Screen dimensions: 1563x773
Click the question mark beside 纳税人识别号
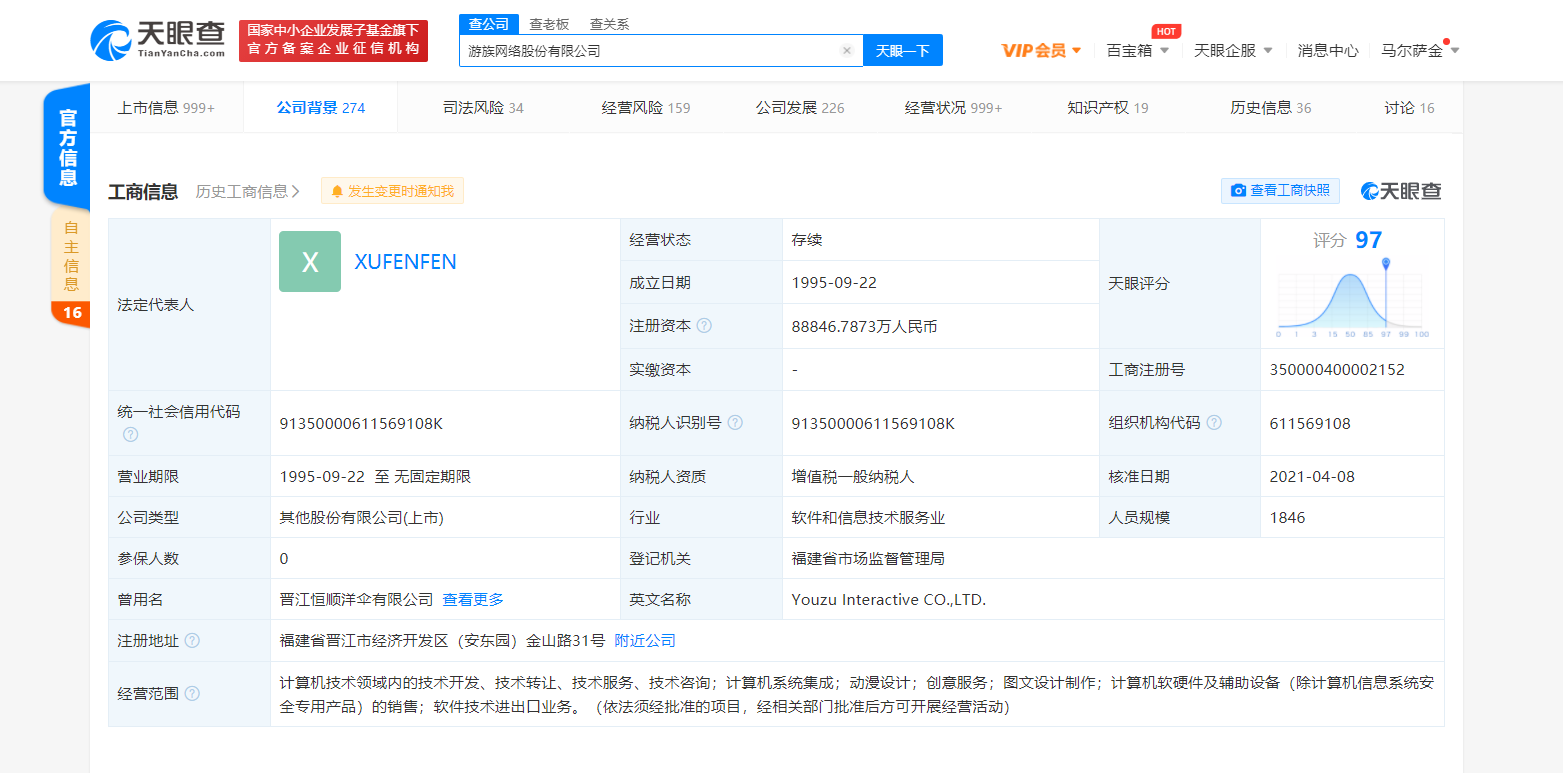735,422
